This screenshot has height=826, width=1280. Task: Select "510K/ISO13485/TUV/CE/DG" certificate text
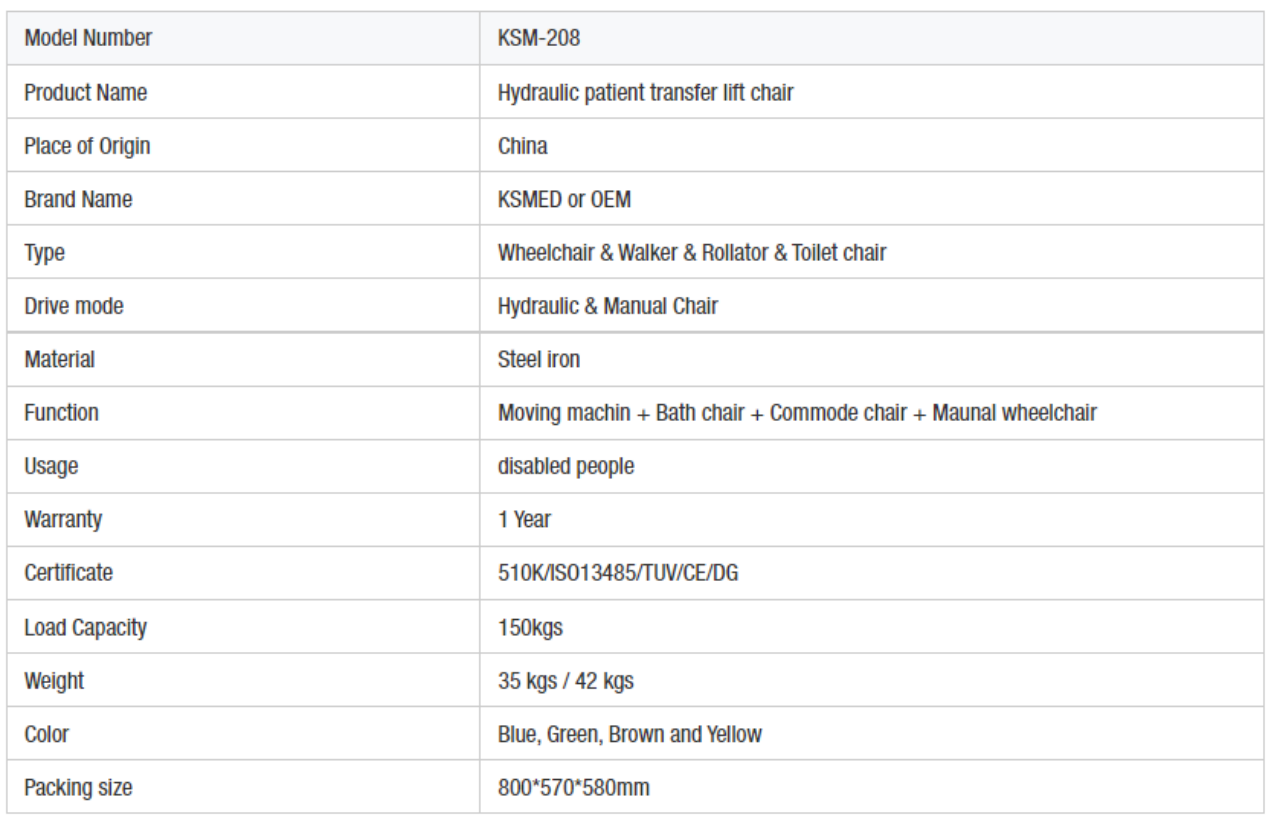(x=618, y=573)
